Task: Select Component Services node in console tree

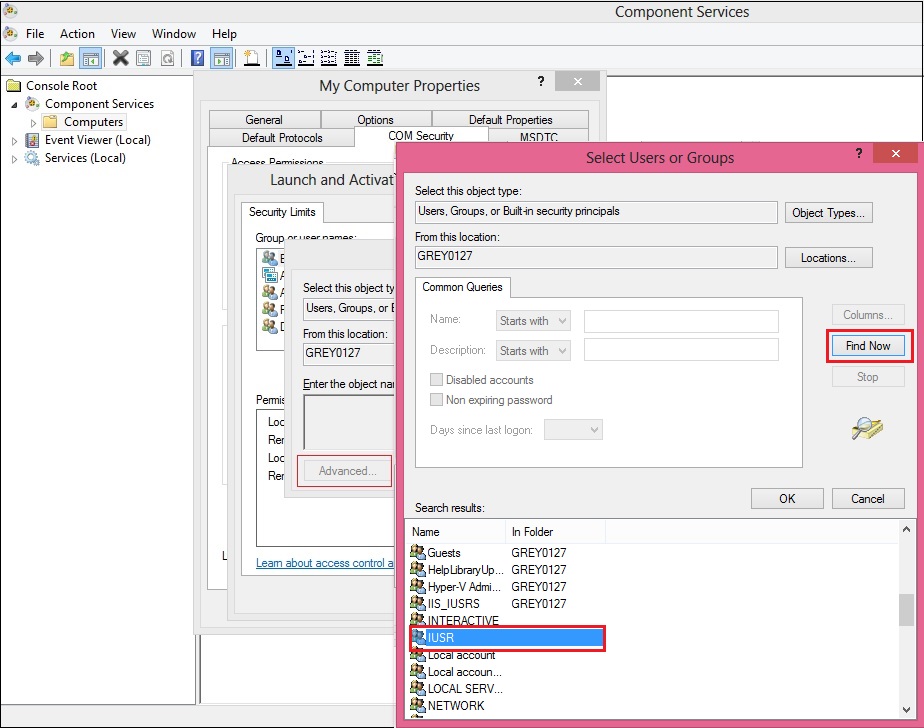Action: click(x=99, y=104)
